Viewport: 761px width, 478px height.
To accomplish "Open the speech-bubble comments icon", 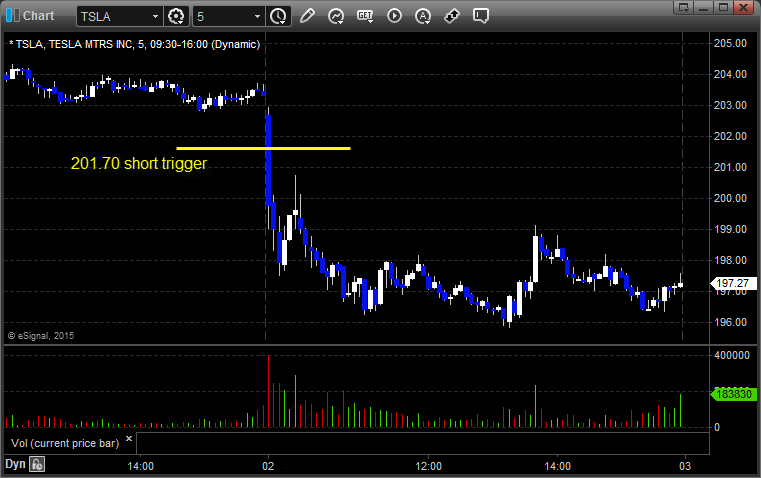I will coord(480,16).
